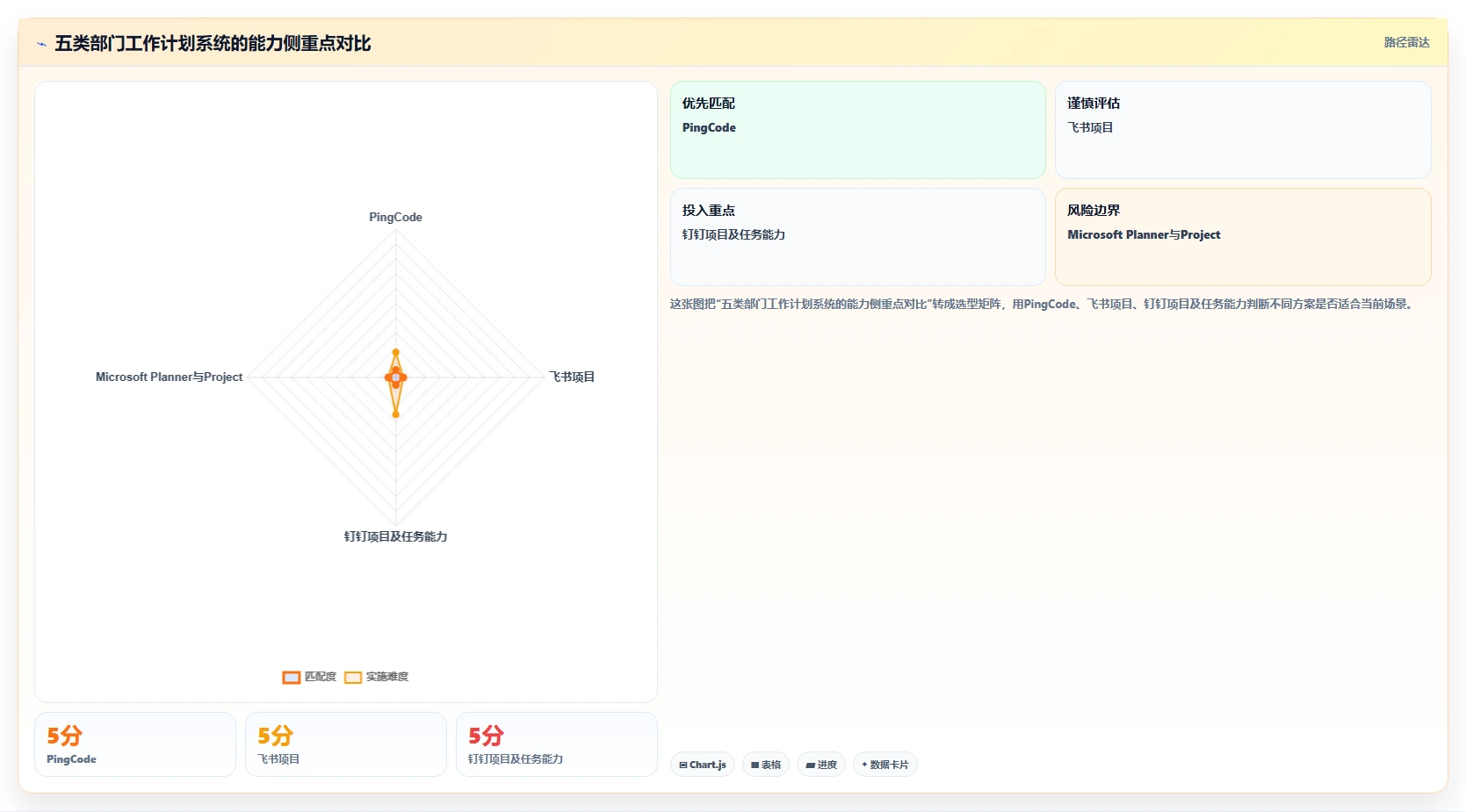Screen dimensions: 1466x812
Task: Open the 风险边界 Microsoft Planner card
Action: coord(1243,237)
